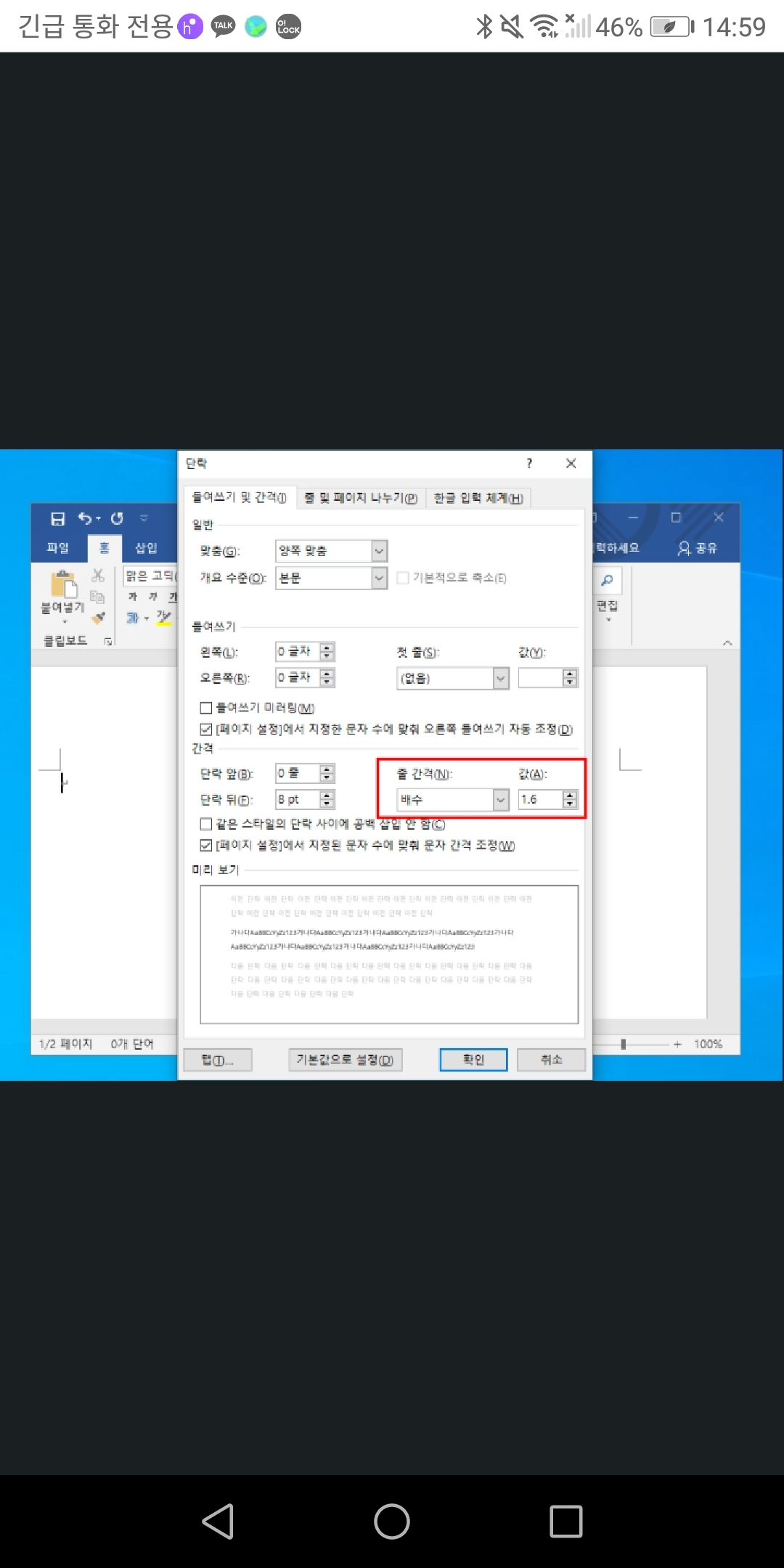Open the font name box showing 맑은 고딕
The width and height of the screenshot is (784, 1568).
(x=150, y=576)
